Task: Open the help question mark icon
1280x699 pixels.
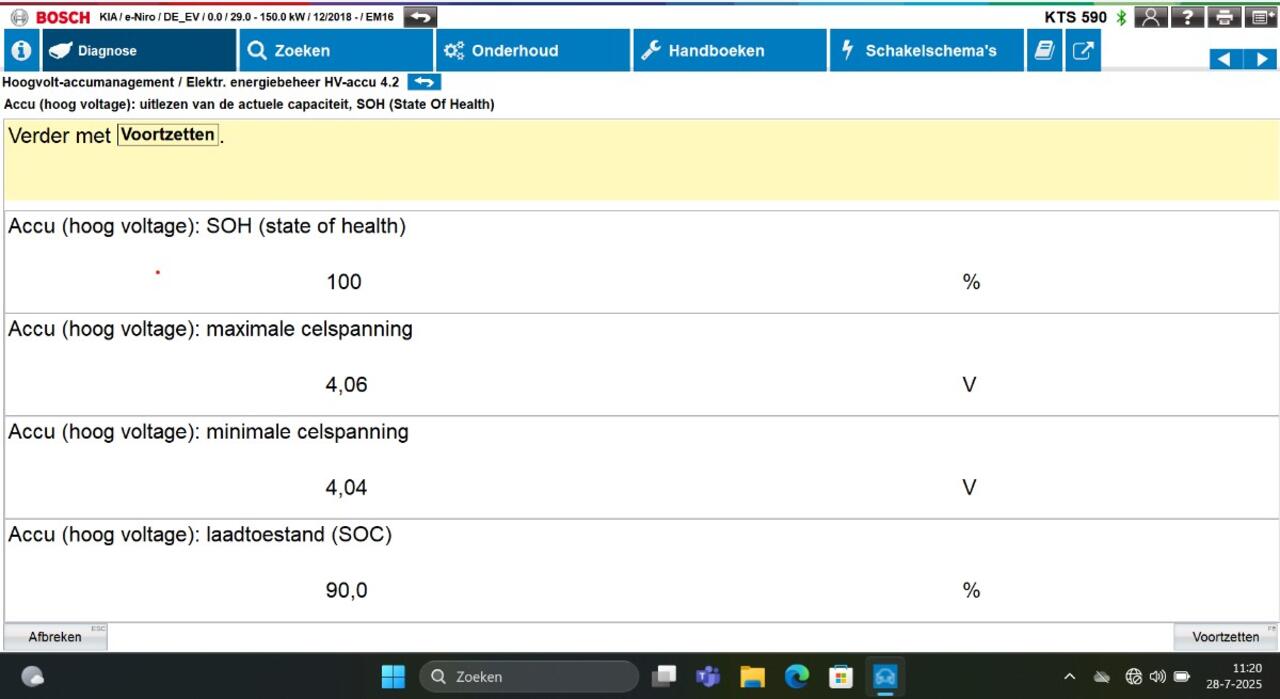Action: pyautogui.click(x=1187, y=17)
